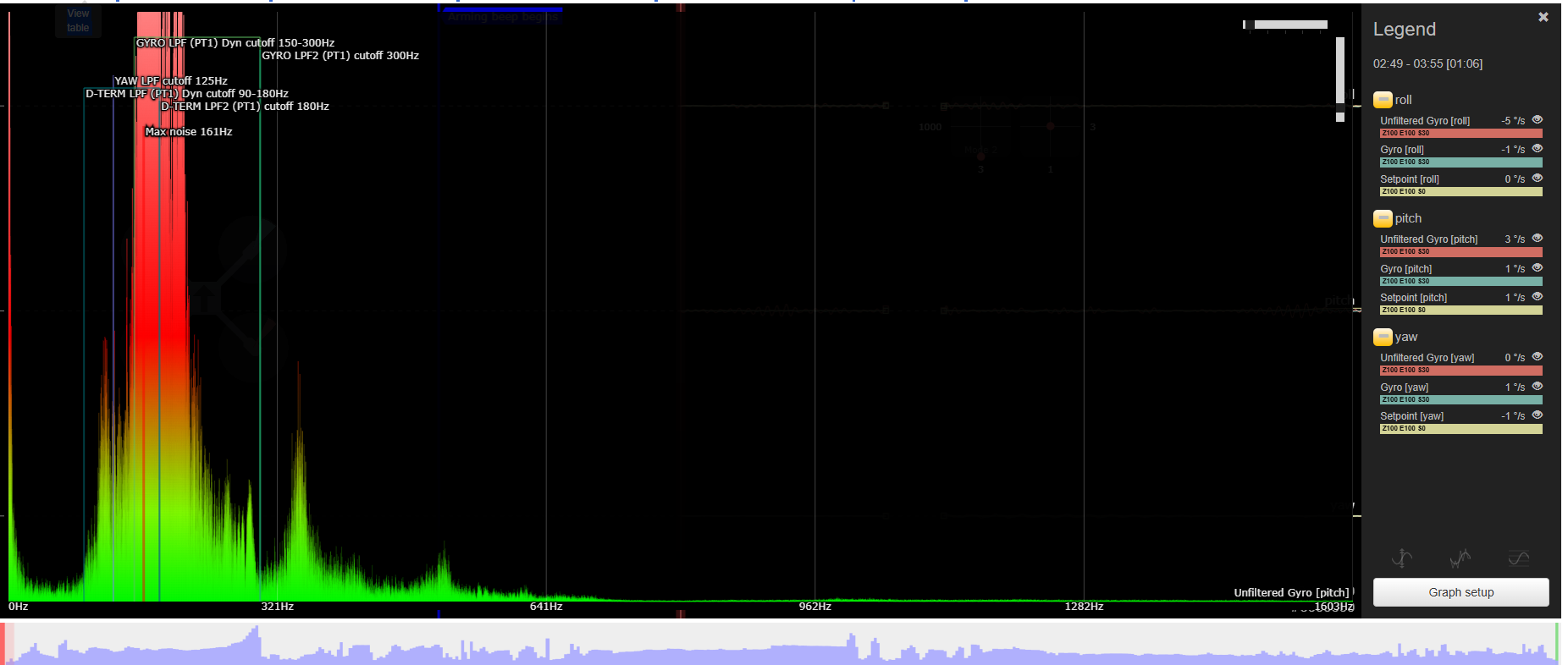Click the vertical spectrum zoom slider

pos(1340,79)
